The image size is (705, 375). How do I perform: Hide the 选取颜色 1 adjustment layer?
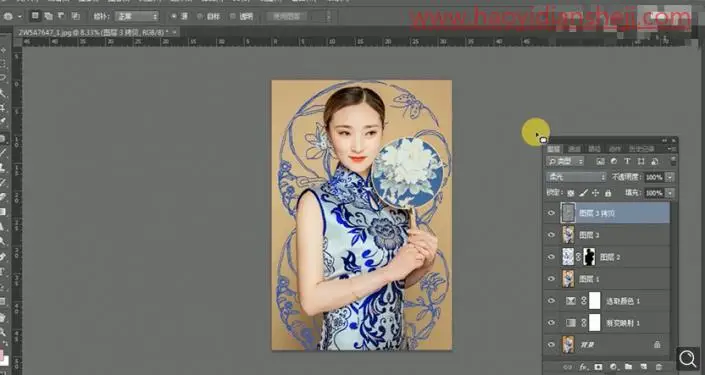click(x=551, y=301)
